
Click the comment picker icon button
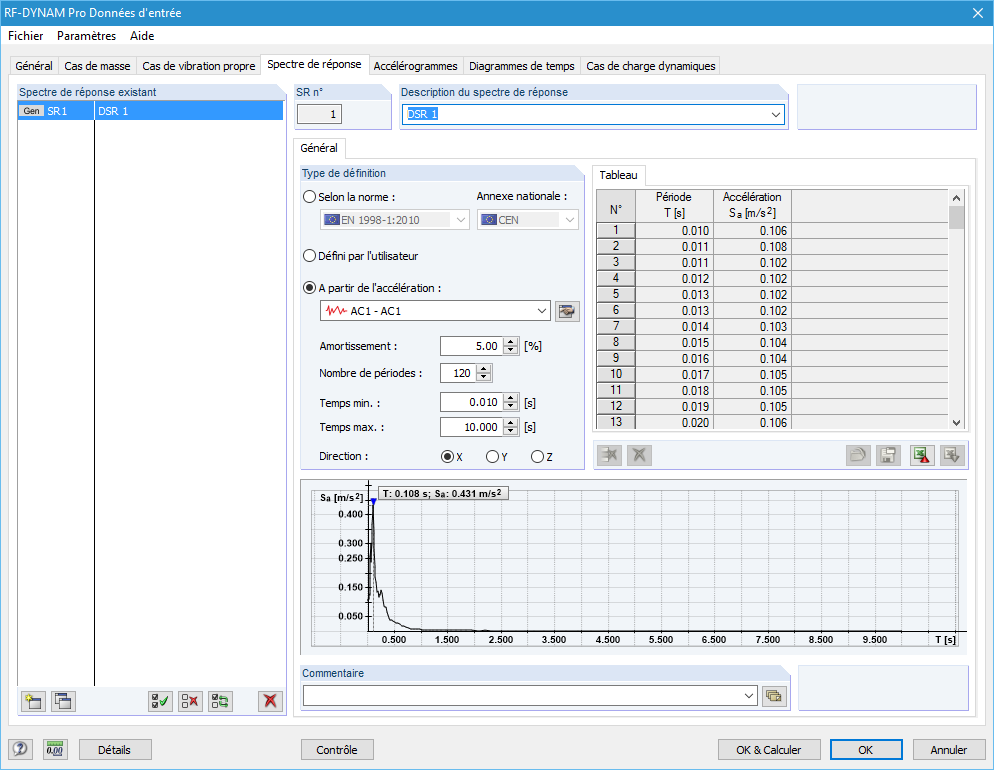pos(774,695)
